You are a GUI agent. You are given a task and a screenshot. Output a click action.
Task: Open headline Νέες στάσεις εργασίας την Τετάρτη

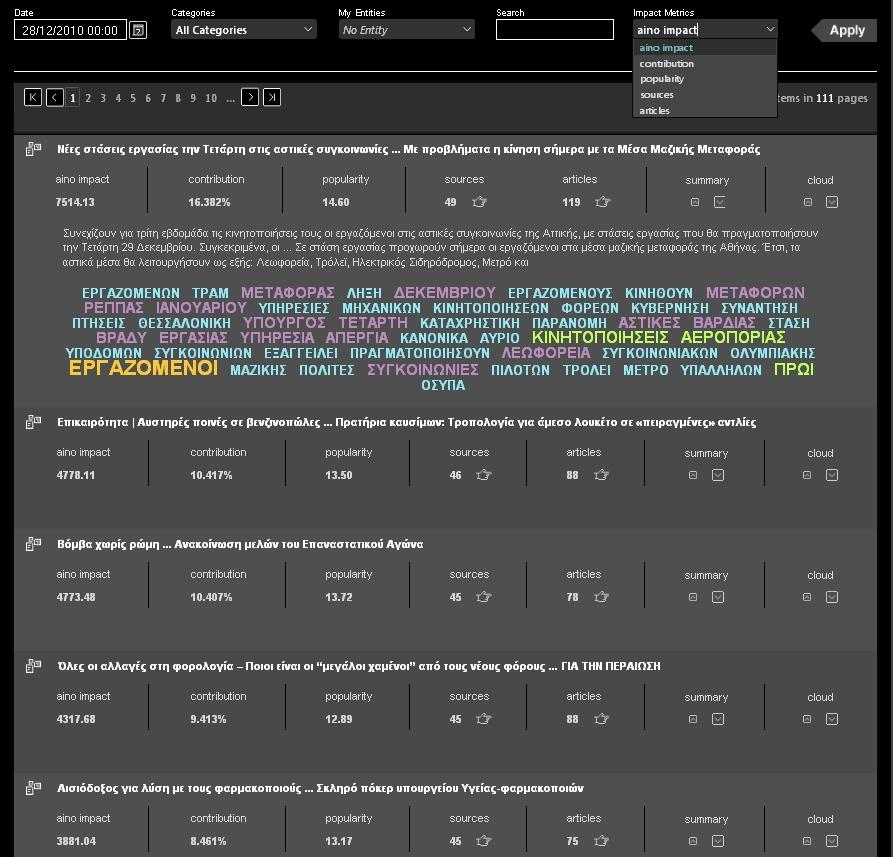tap(408, 149)
